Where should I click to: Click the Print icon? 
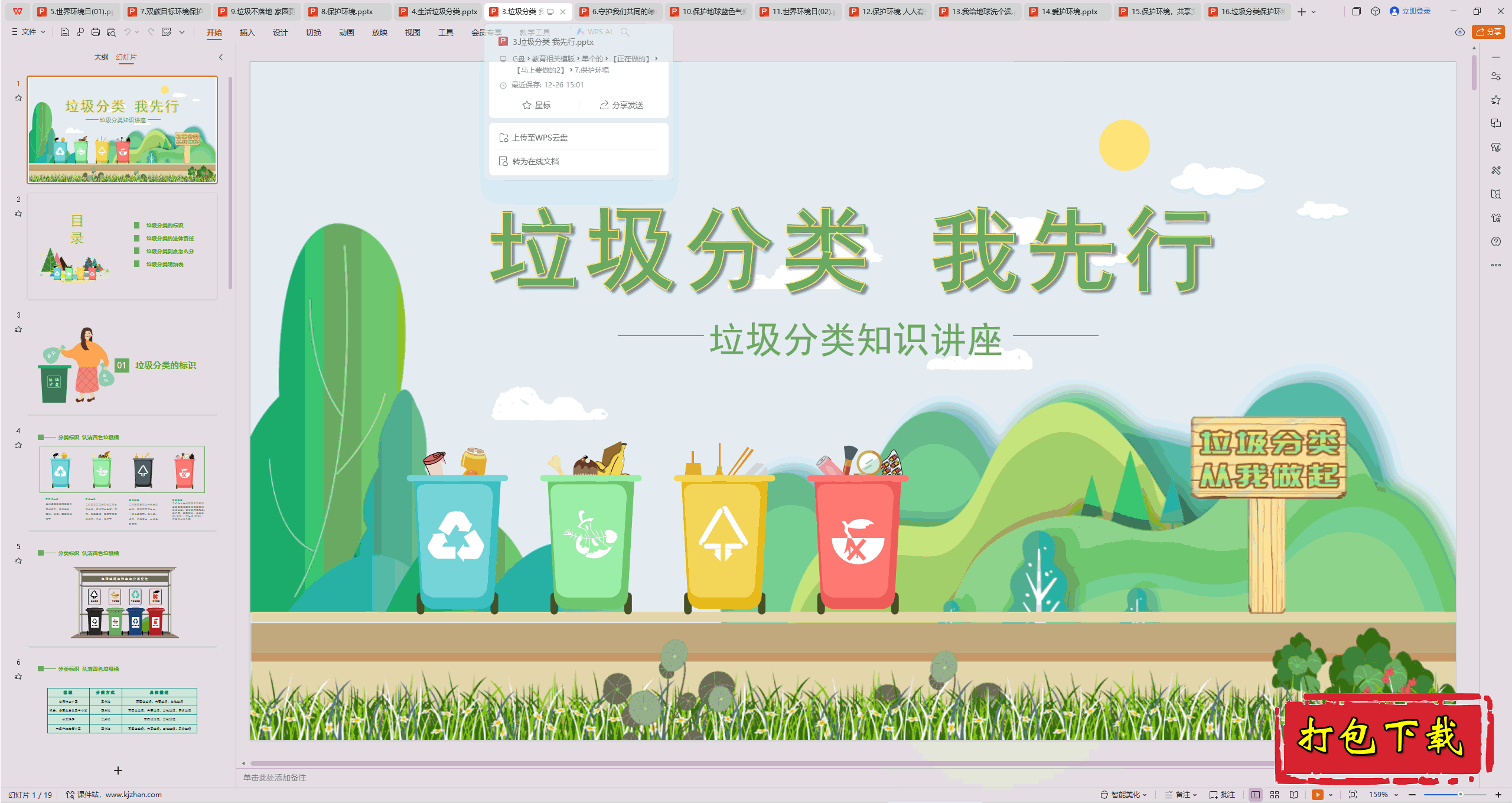pos(96,32)
